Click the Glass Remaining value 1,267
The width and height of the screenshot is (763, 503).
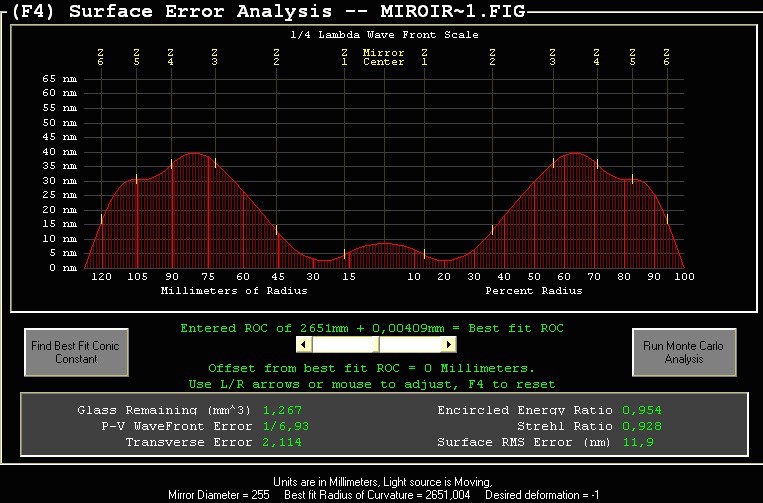[x=282, y=410]
